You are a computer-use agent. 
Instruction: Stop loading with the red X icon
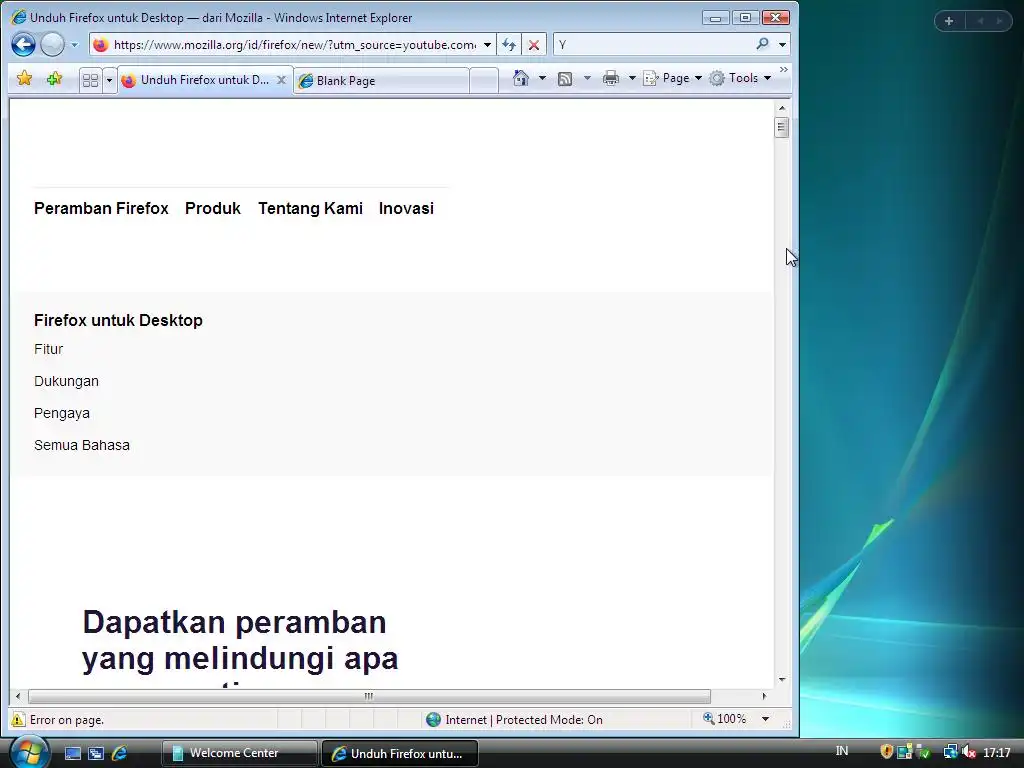[534, 44]
